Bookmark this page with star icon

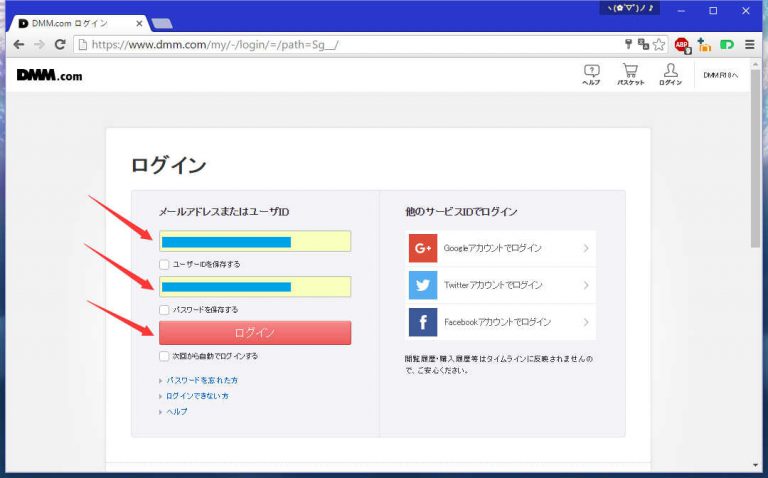[x=659, y=45]
